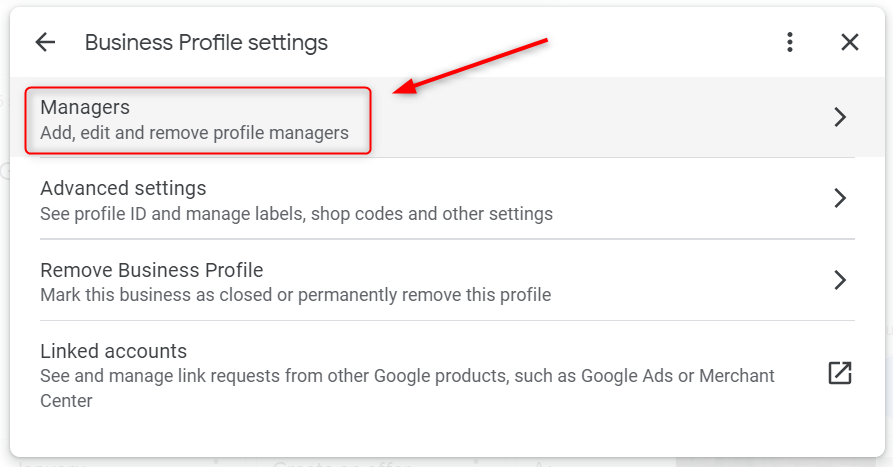Click 'Add, edit and remove profile managers' text
The width and height of the screenshot is (893, 467).
(x=194, y=133)
